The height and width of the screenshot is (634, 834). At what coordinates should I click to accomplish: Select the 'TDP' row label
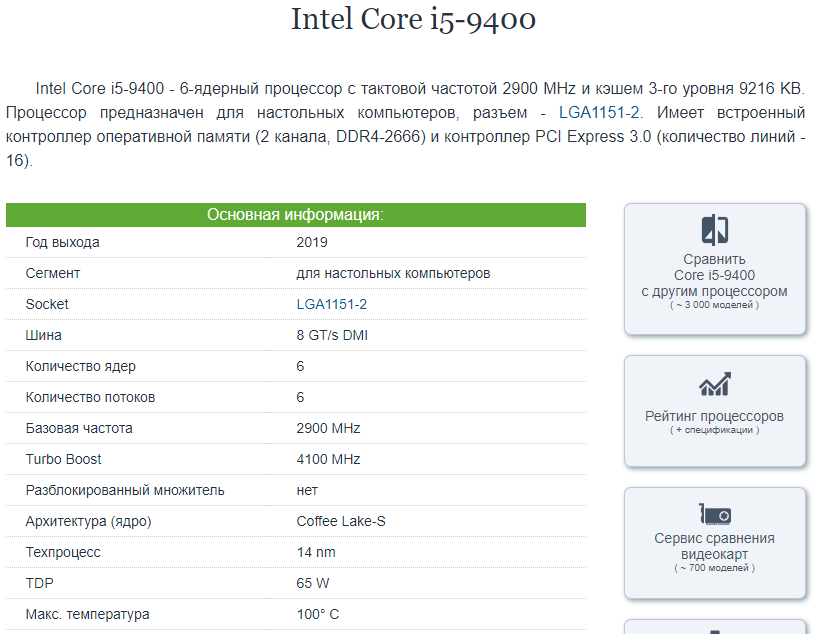click(x=39, y=583)
